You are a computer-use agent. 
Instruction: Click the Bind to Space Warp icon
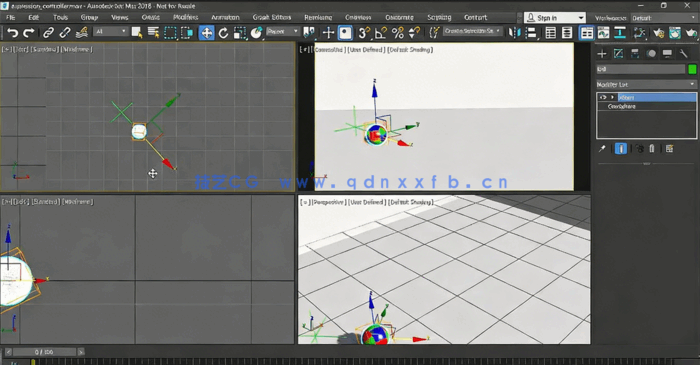[81, 33]
